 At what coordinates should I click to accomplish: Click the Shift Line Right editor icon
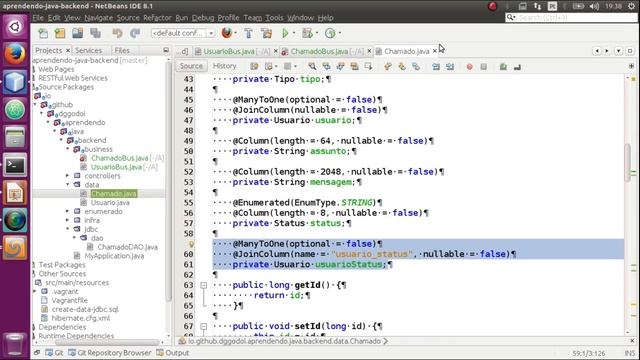(450, 67)
